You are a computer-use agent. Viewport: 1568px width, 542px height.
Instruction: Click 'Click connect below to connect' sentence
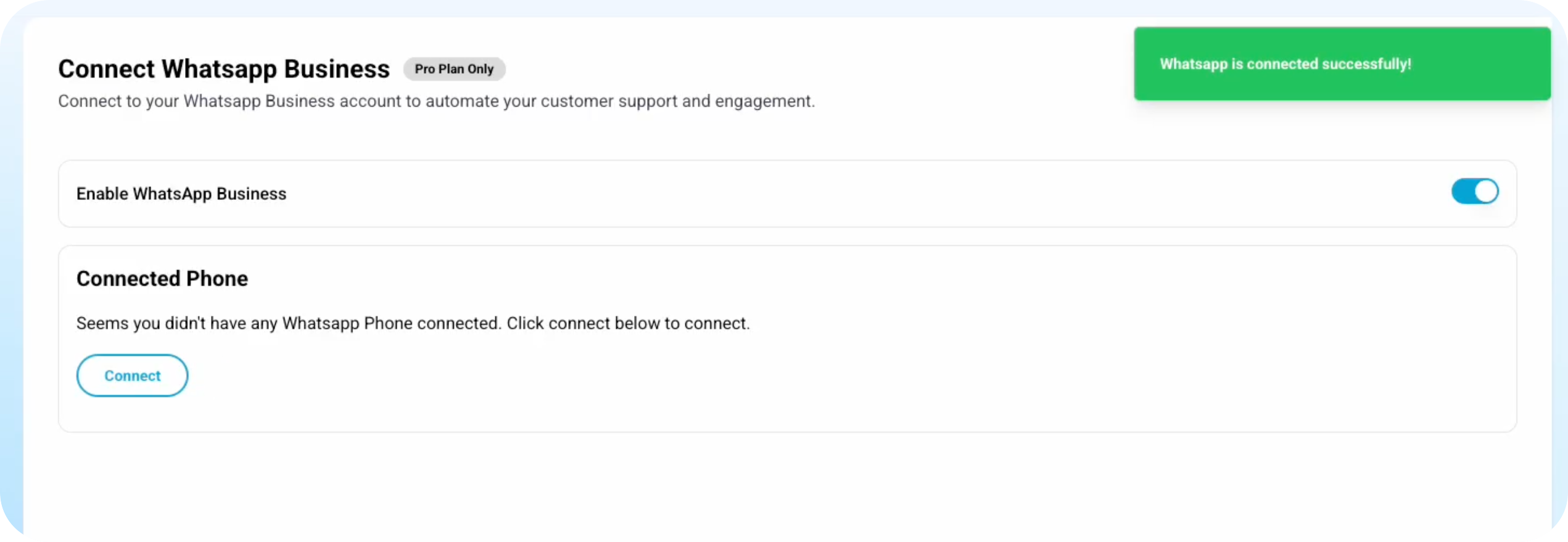coord(628,323)
